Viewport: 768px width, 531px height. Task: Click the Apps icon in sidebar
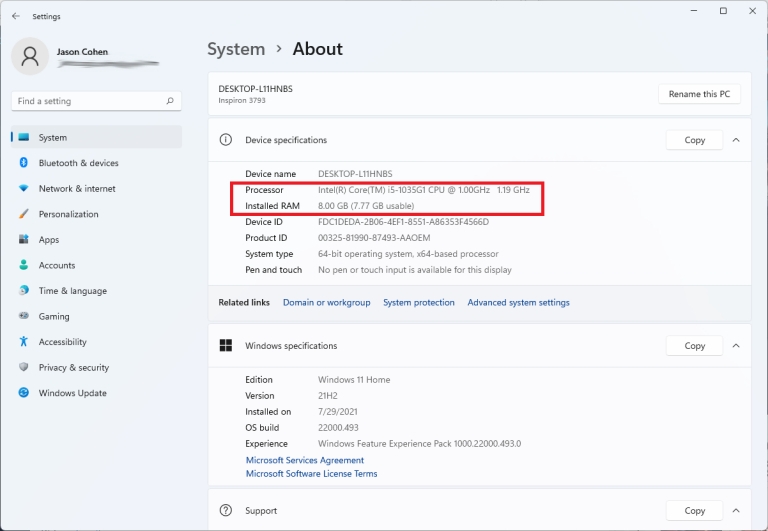tap(24, 240)
